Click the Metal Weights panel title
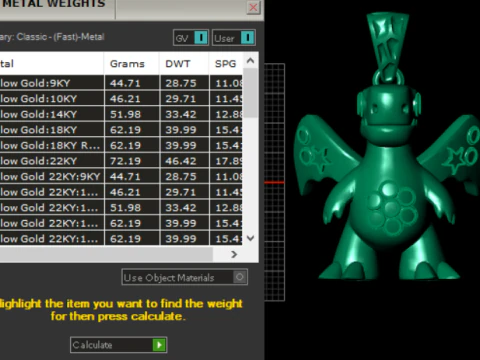480x360 pixels. [x=53, y=4]
